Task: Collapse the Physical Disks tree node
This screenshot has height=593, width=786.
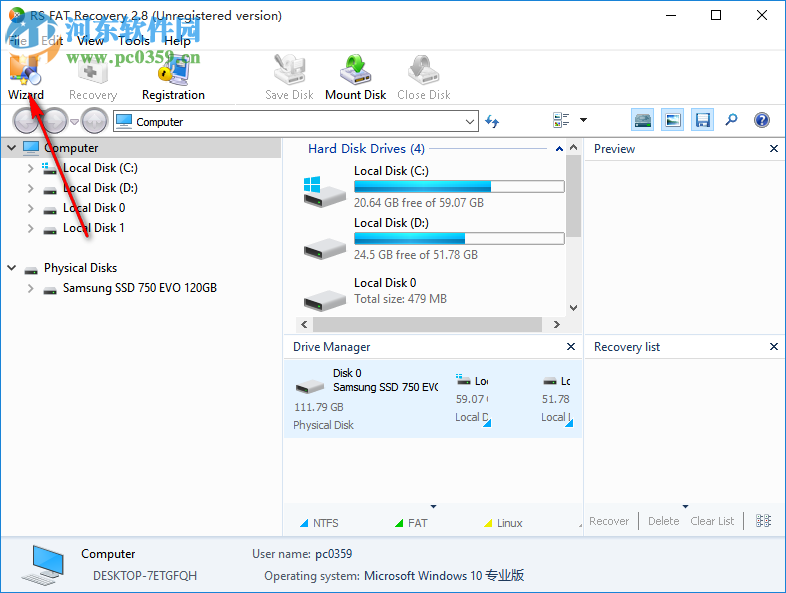Action: point(12,268)
